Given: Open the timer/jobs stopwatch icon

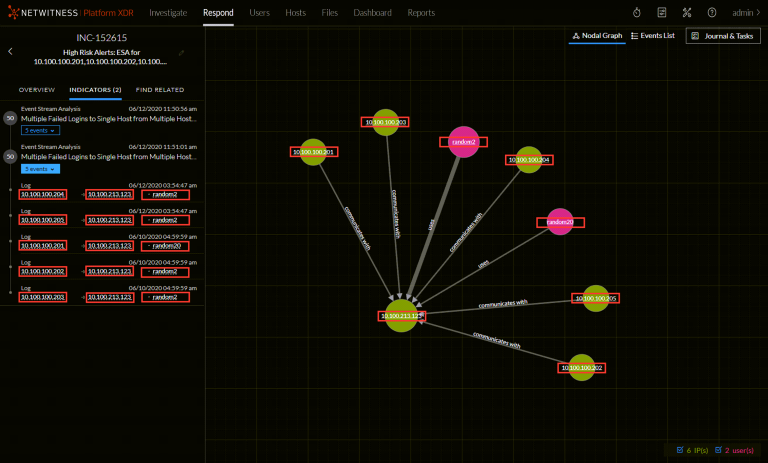Looking at the screenshot, I should point(638,13).
